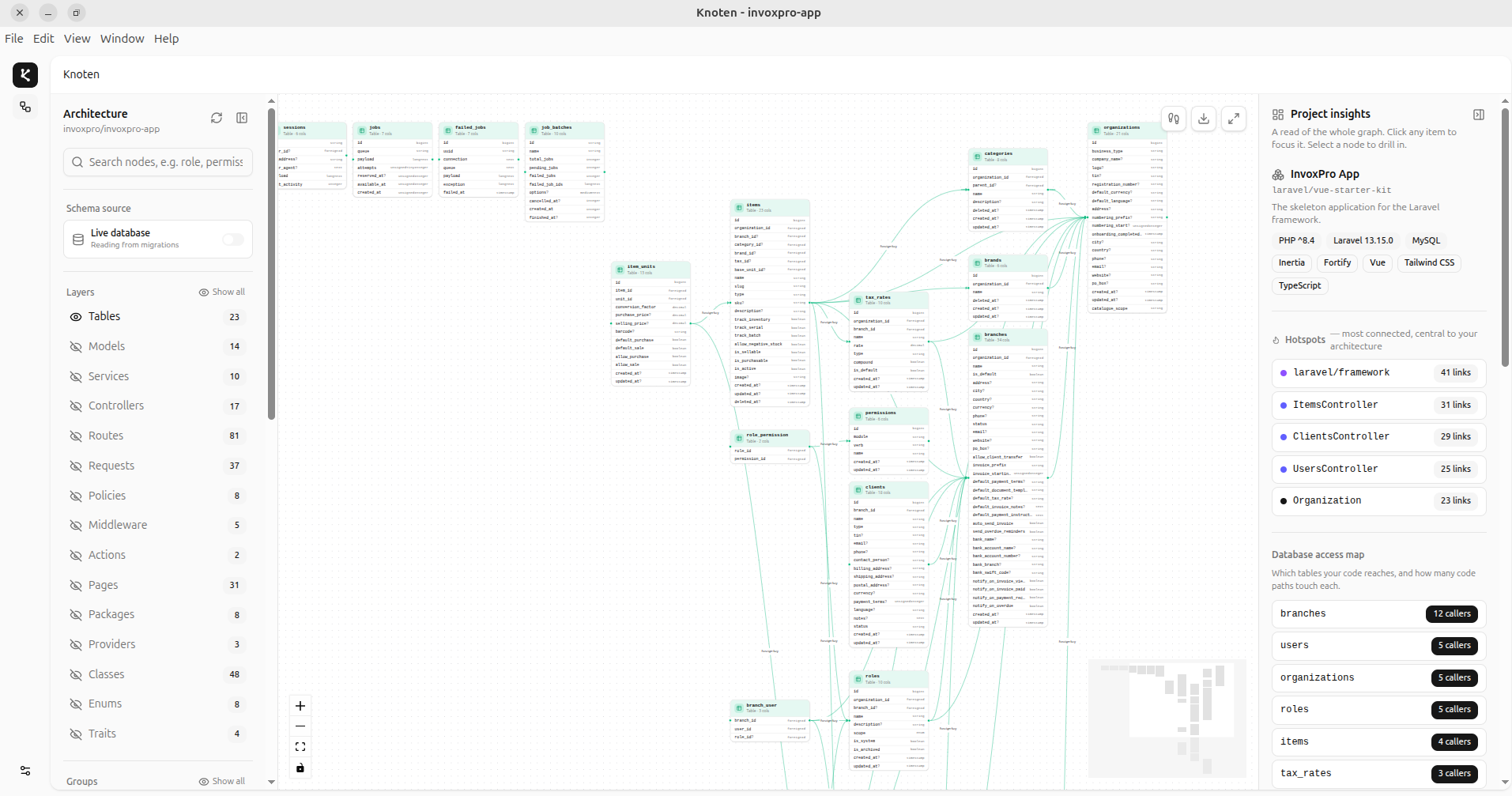The height and width of the screenshot is (796, 1512).
Task: Download the graph with the export icon
Action: 1204,119
